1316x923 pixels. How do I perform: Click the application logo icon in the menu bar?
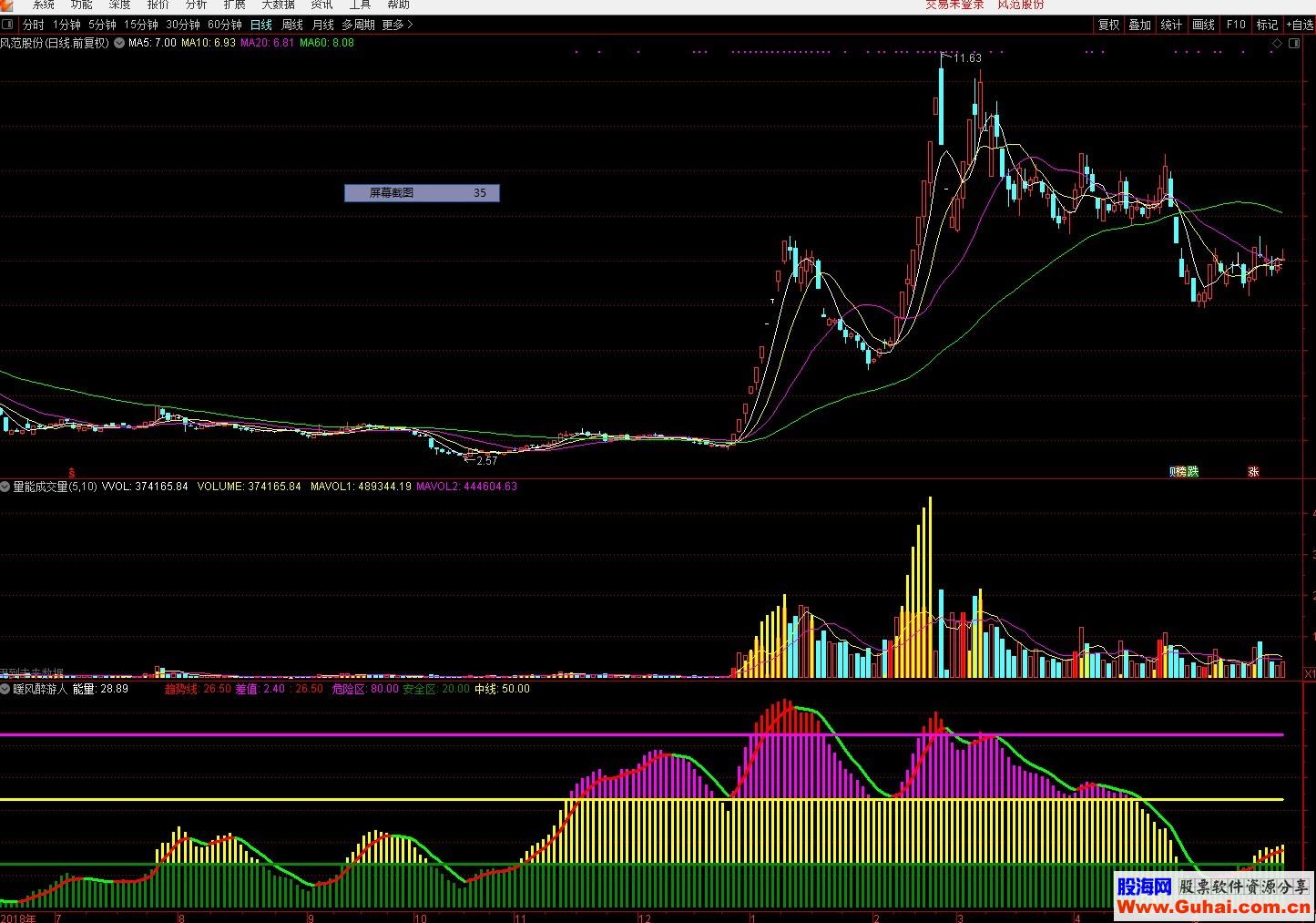pyautogui.click(x=7, y=5)
